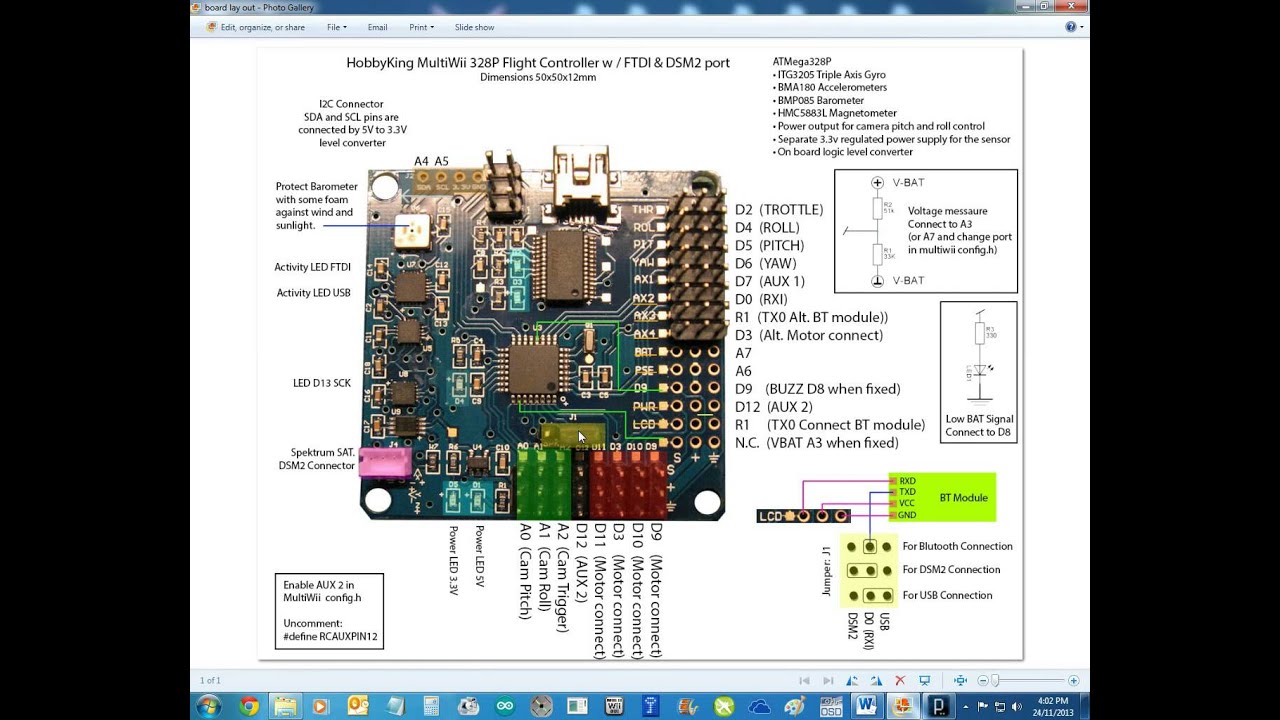Go to the previous photo
The width and height of the screenshot is (1280, 720).
point(804,681)
